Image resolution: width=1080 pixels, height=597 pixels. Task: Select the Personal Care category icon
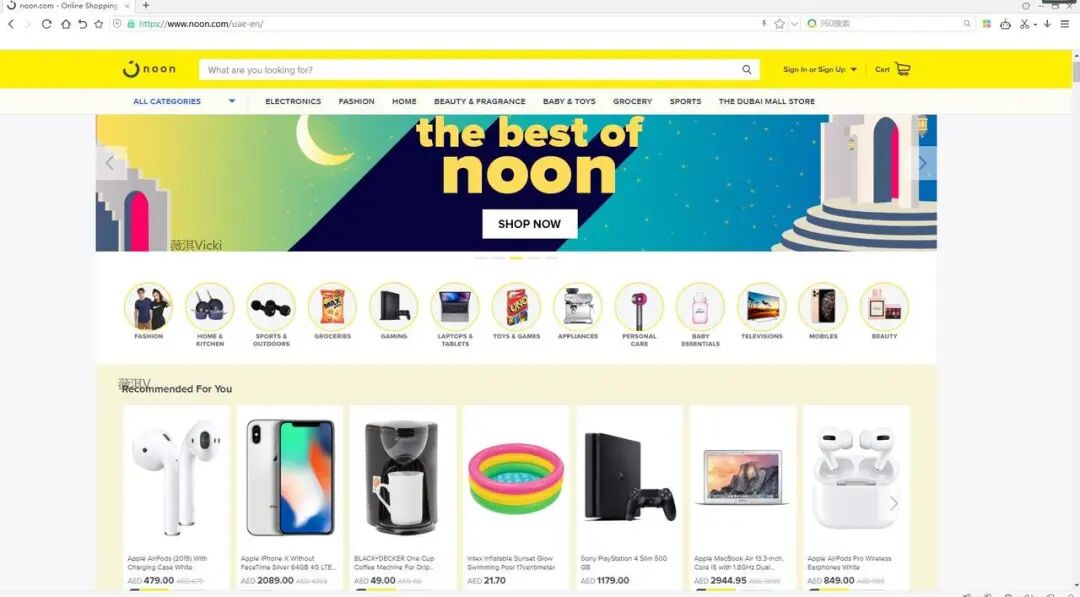pos(638,306)
